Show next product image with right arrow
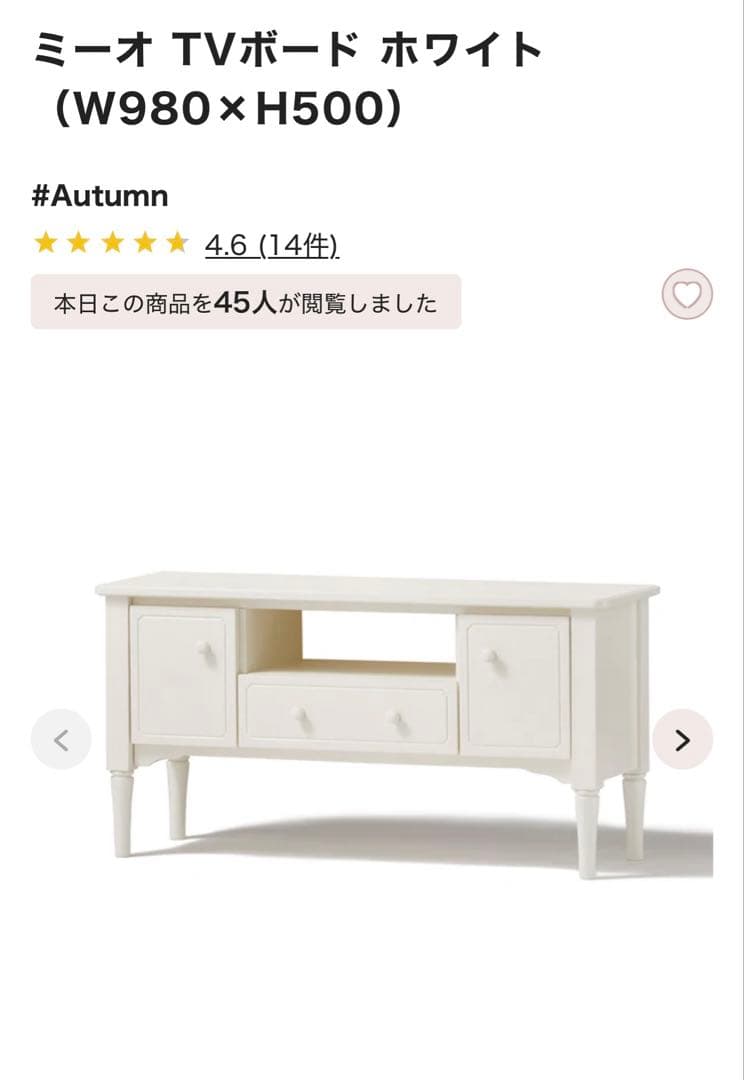 682,740
